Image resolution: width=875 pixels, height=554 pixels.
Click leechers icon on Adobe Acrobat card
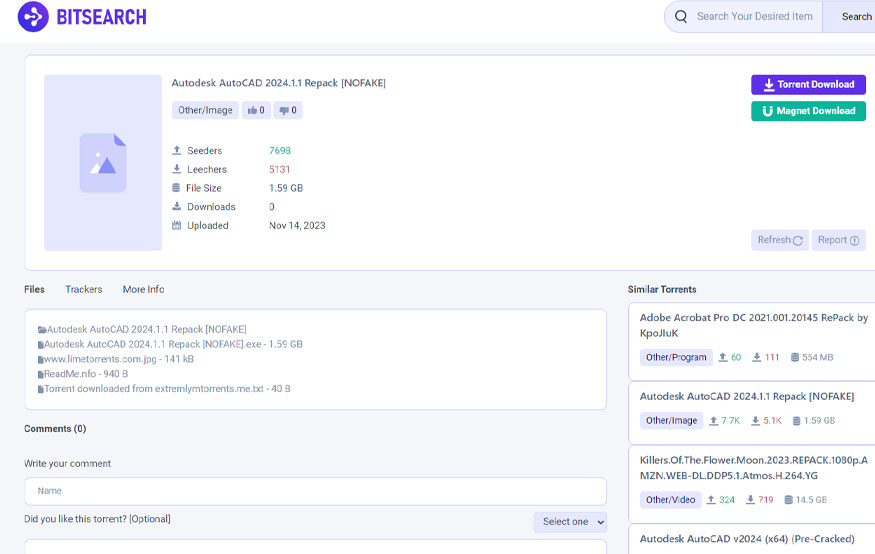click(x=757, y=357)
